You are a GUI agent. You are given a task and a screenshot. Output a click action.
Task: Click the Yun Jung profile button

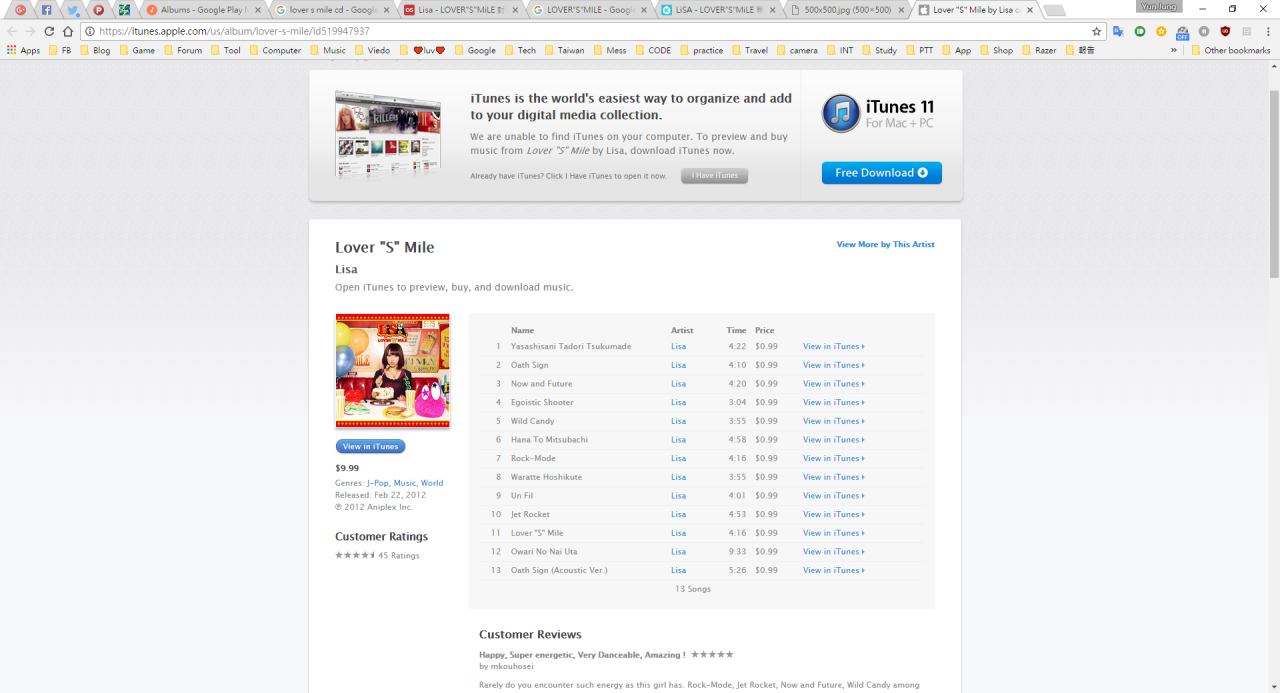1159,6
